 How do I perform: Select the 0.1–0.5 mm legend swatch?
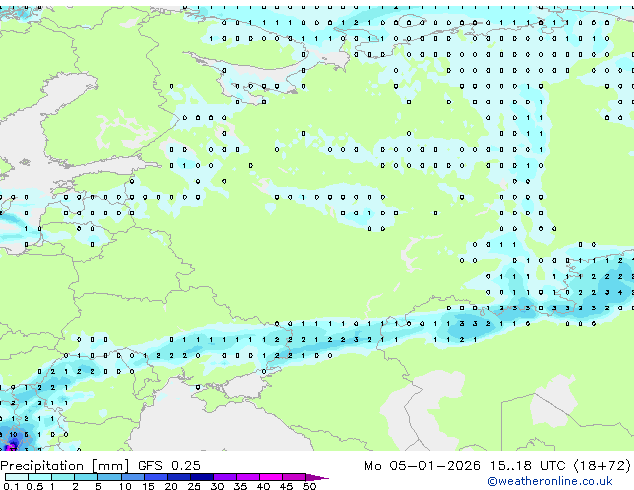tap(17, 477)
